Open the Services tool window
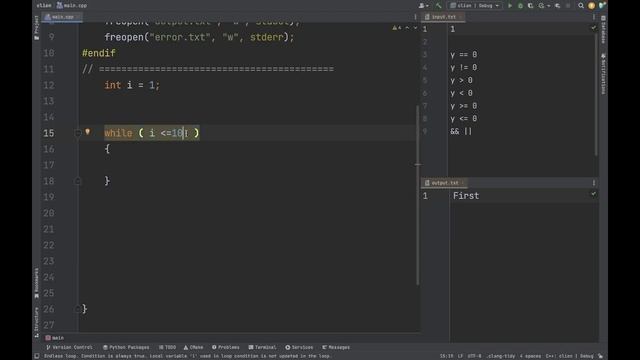This screenshot has height=360, width=640. tap(299, 347)
